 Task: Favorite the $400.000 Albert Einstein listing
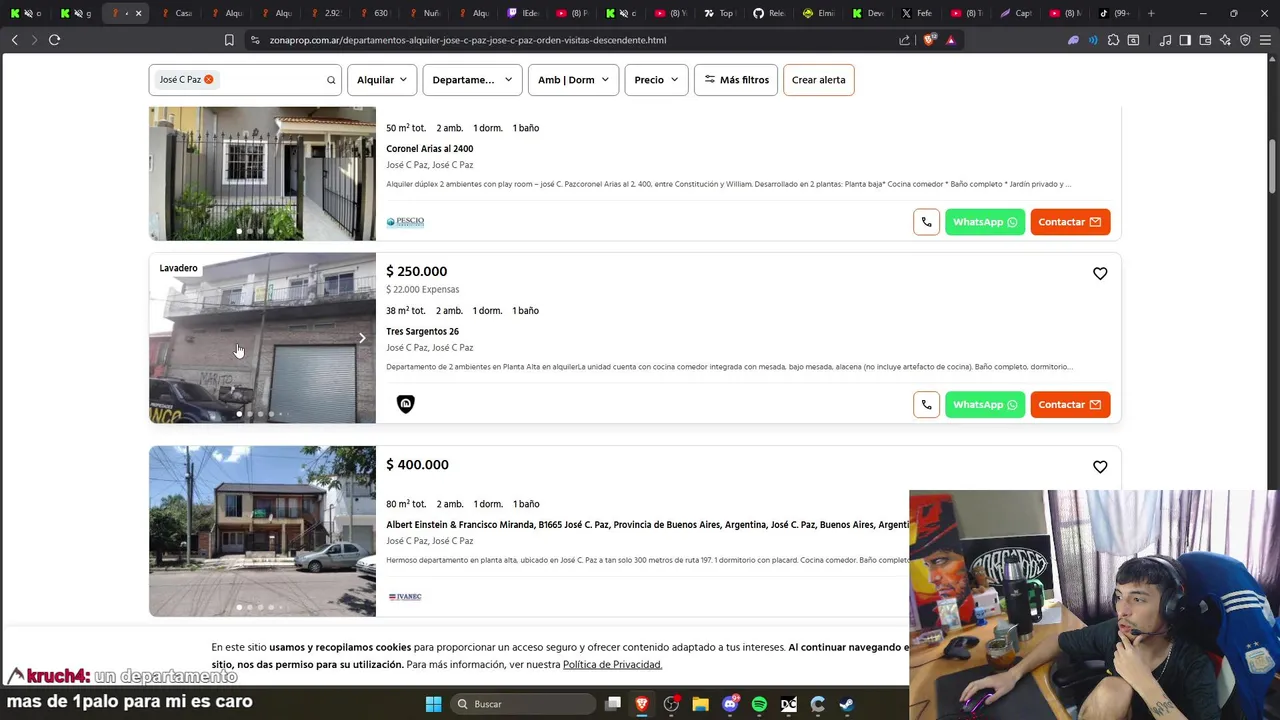click(x=1100, y=467)
